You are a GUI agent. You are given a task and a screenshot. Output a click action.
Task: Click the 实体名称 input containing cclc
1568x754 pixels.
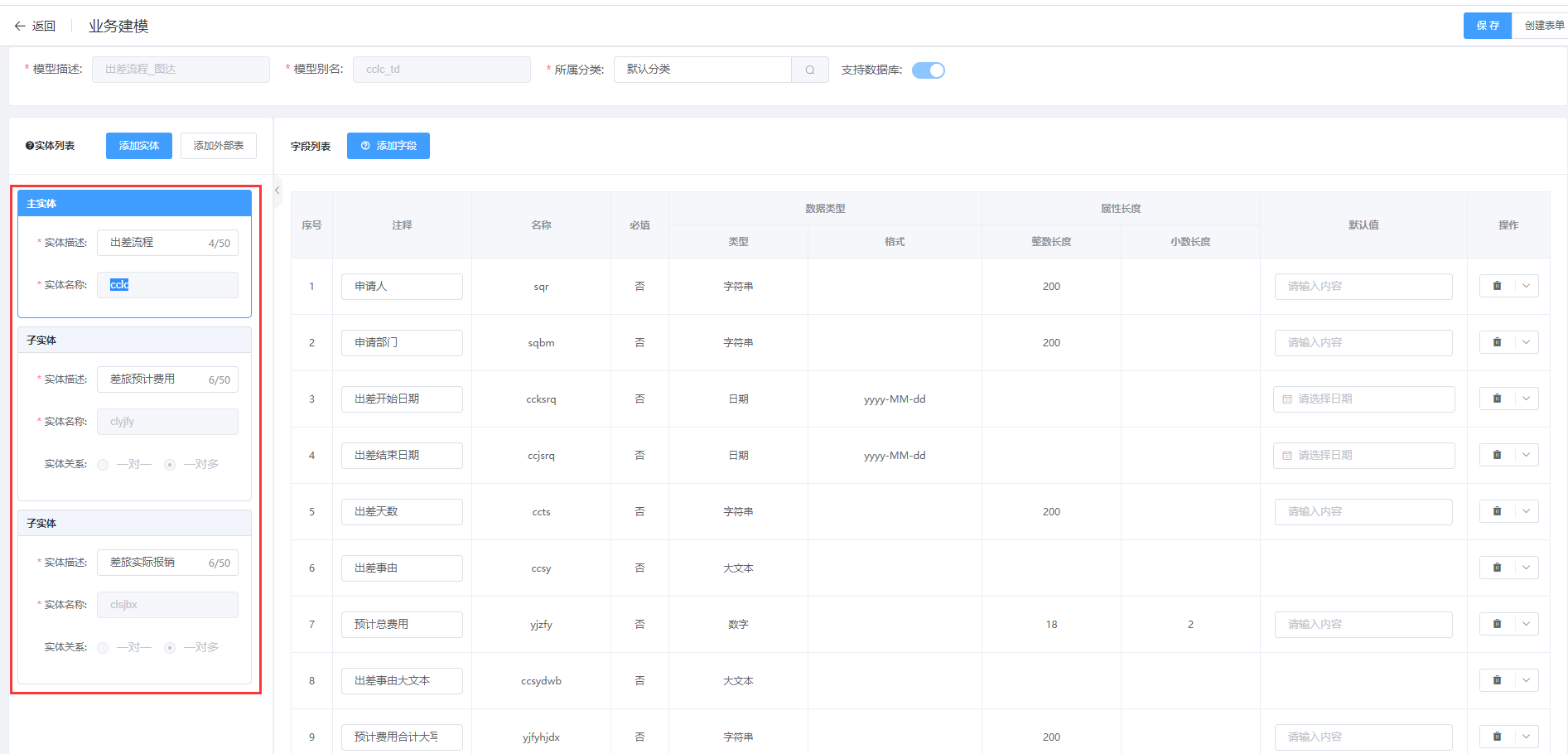[167, 285]
